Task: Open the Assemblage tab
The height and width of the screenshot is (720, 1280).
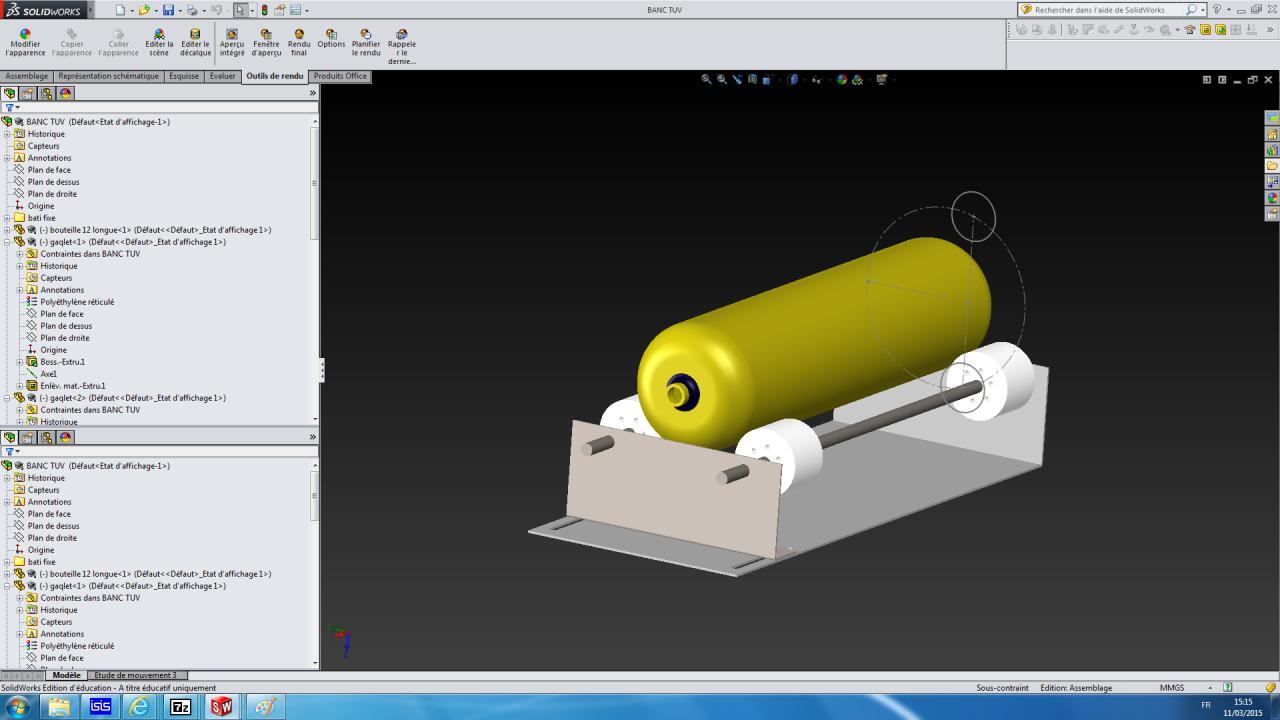Action: point(27,76)
